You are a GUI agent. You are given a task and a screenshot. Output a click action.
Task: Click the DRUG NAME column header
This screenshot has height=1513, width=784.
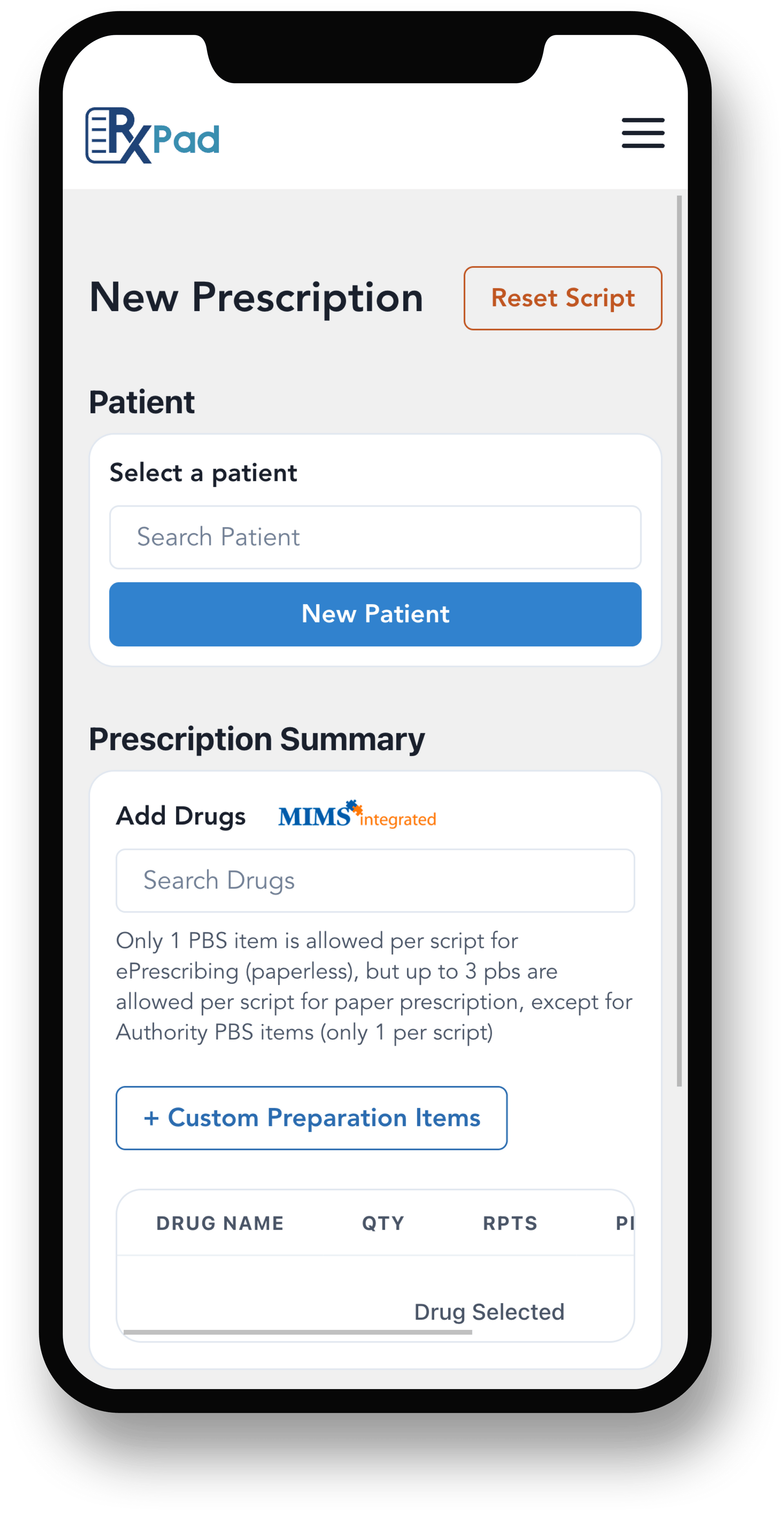(x=220, y=1223)
